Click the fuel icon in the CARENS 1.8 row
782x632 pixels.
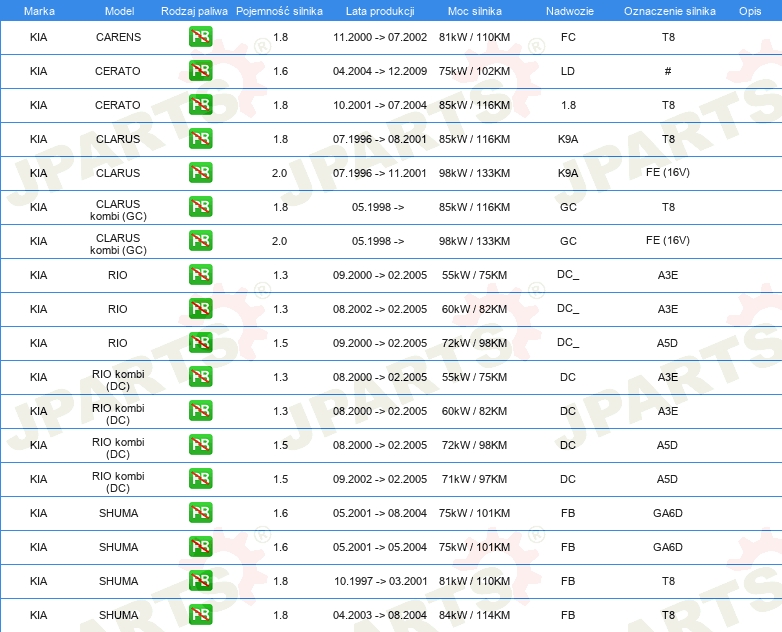click(x=200, y=37)
